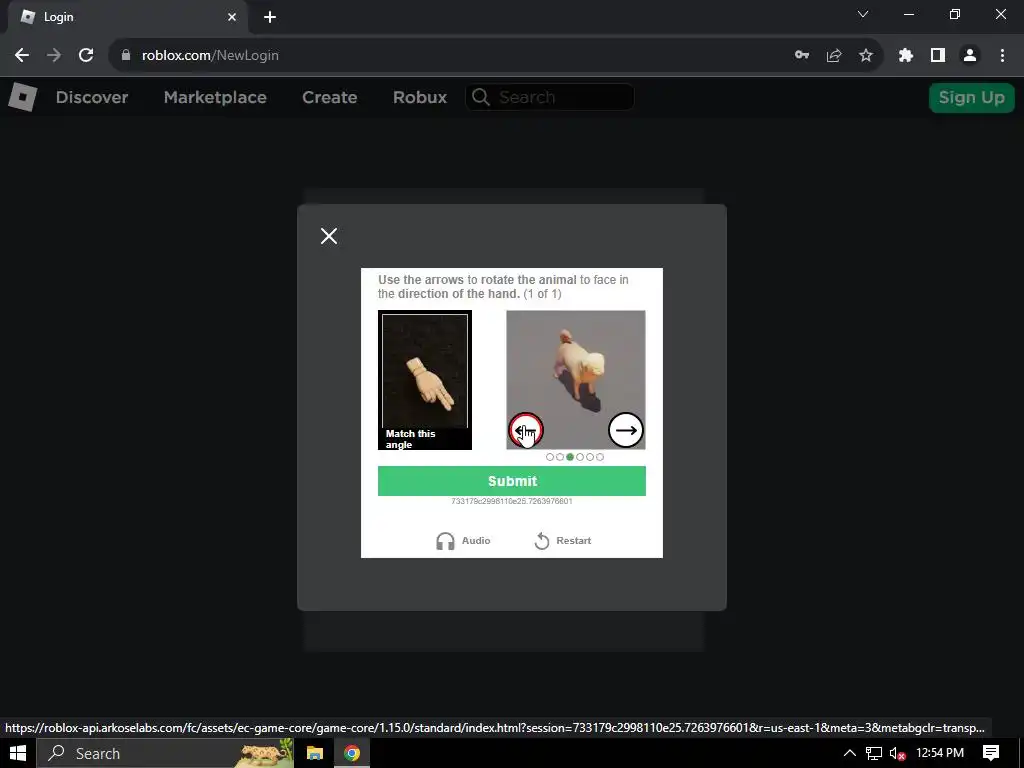Click the rotating animal image
Screen dimensions: 1024x768
click(576, 379)
